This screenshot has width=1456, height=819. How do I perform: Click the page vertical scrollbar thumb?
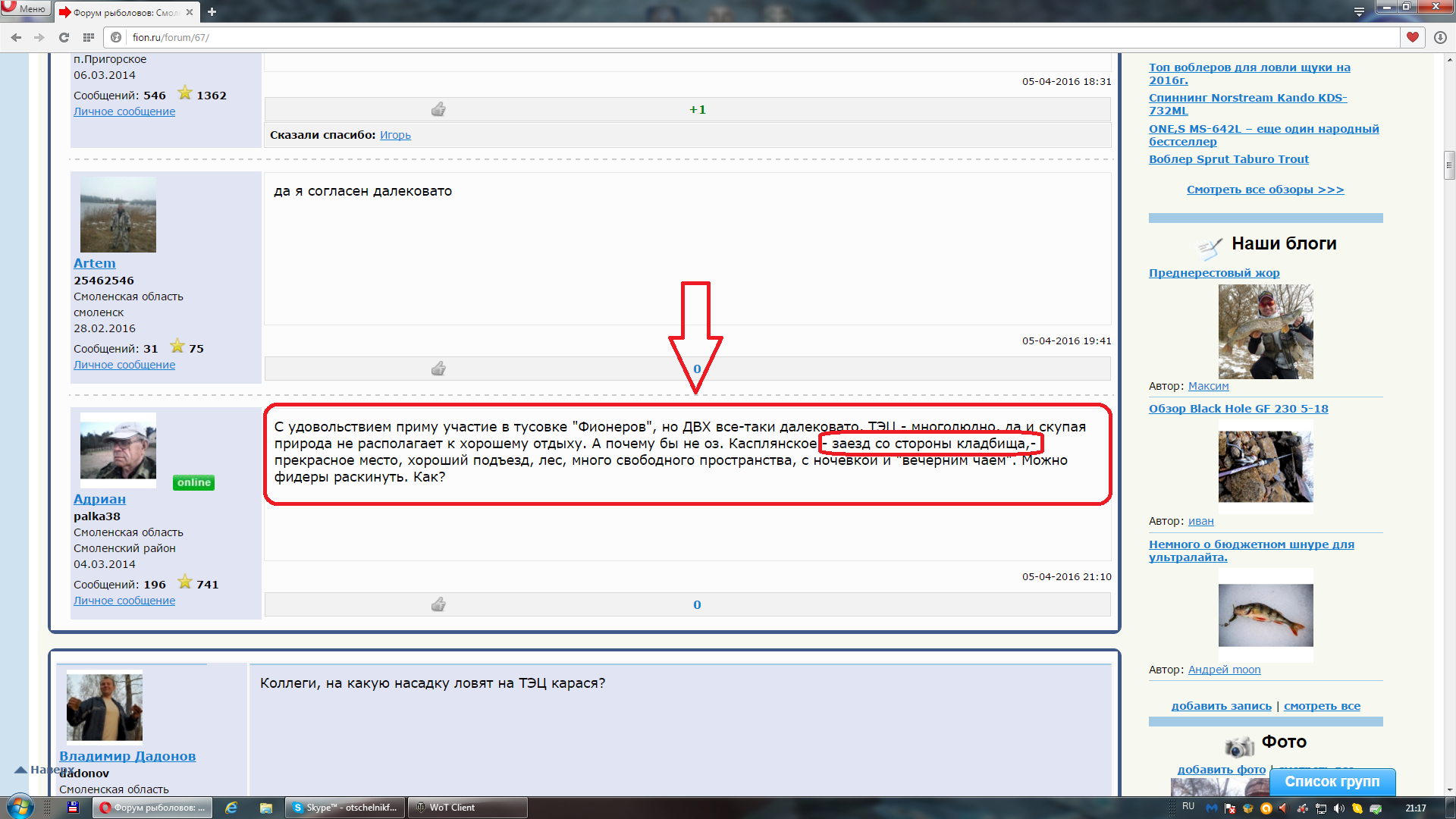tap(1449, 165)
